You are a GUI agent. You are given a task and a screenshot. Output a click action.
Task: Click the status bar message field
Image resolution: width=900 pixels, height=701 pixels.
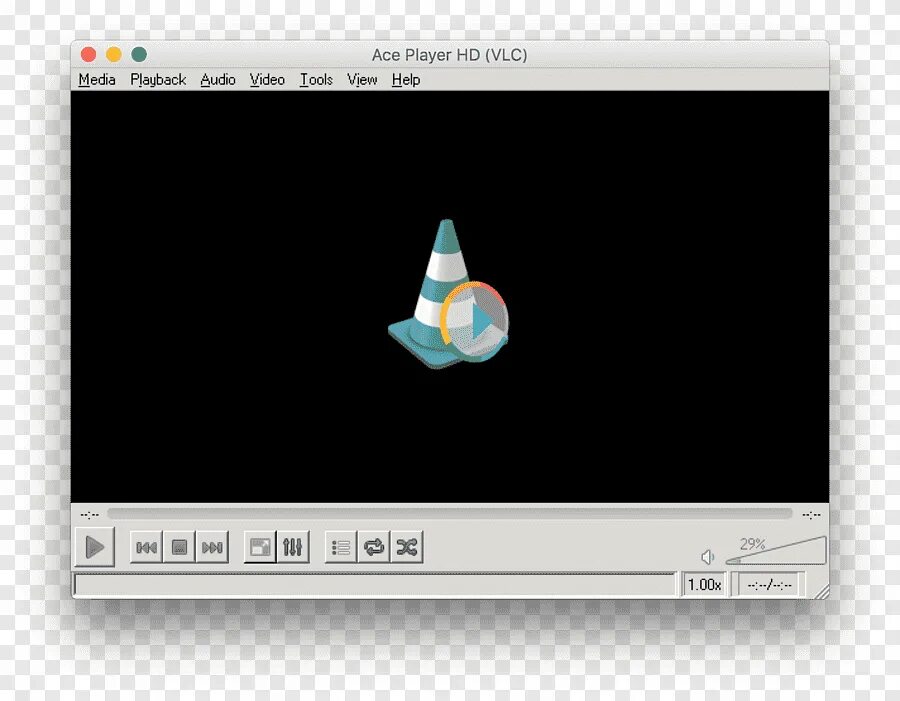pyautogui.click(x=375, y=585)
